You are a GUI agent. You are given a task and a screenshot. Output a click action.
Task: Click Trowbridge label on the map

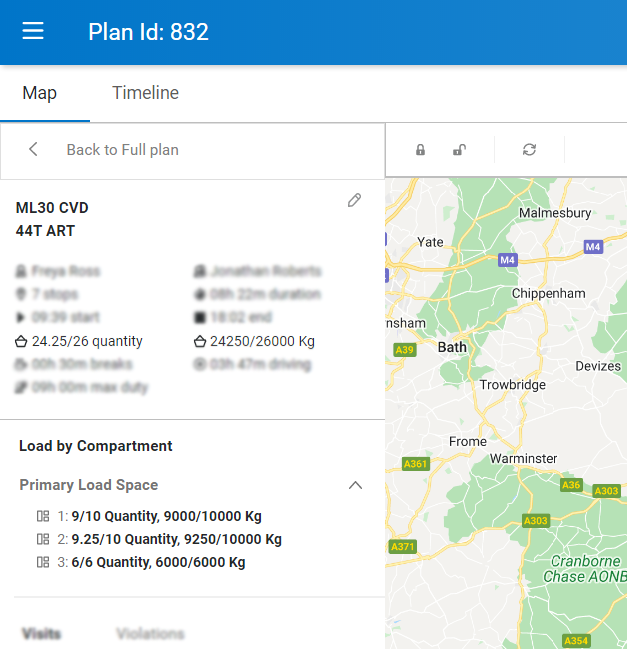point(512,385)
